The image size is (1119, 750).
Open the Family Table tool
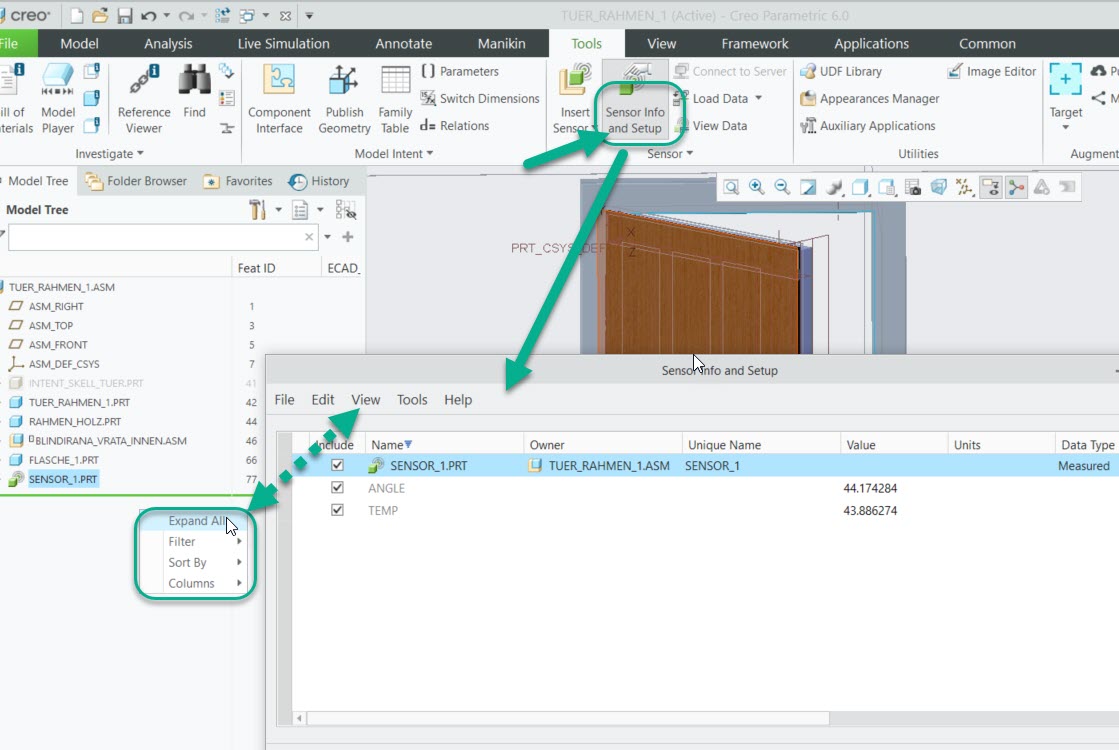[x=395, y=98]
